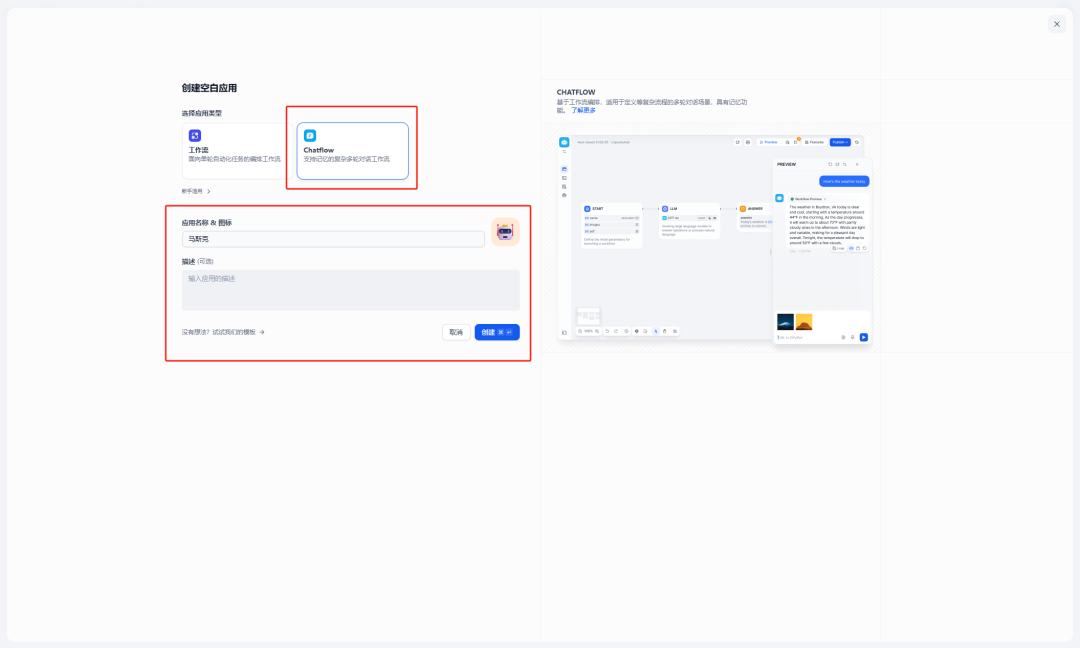Viewport: 1080px width, 648px height.
Task: Click the blue send arrow in chat preview
Action: click(864, 337)
